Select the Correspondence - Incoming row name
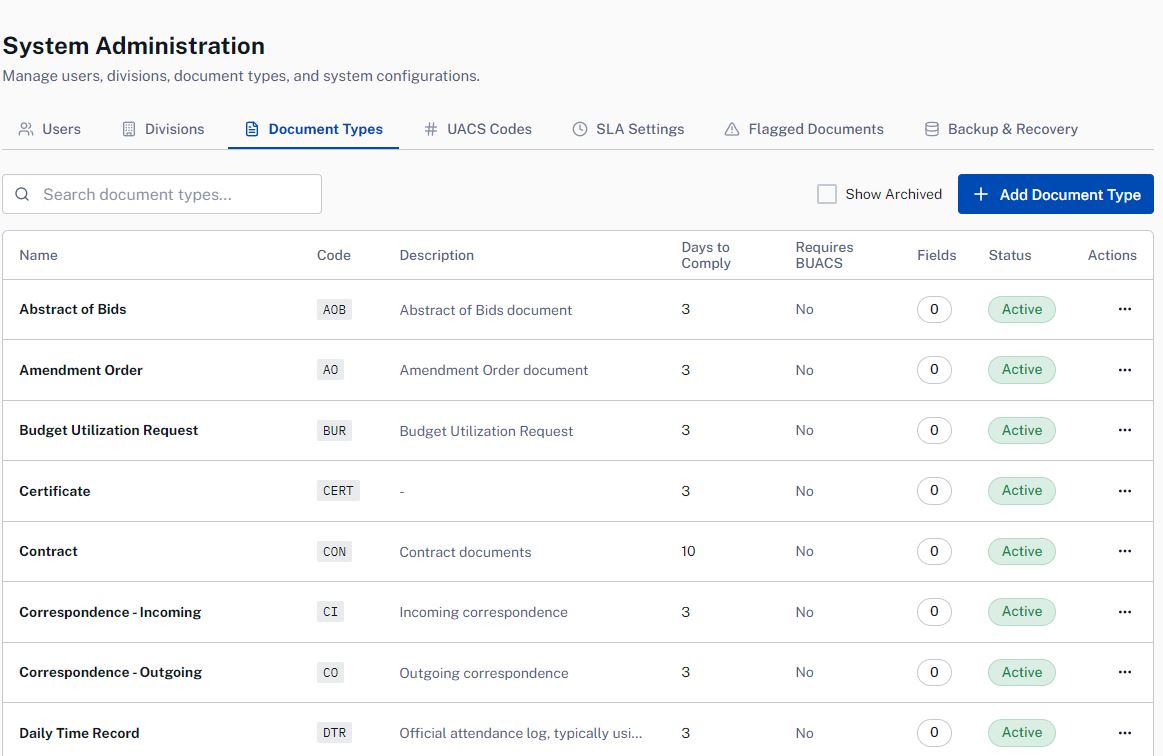The height and width of the screenshot is (756, 1163). 110,612
